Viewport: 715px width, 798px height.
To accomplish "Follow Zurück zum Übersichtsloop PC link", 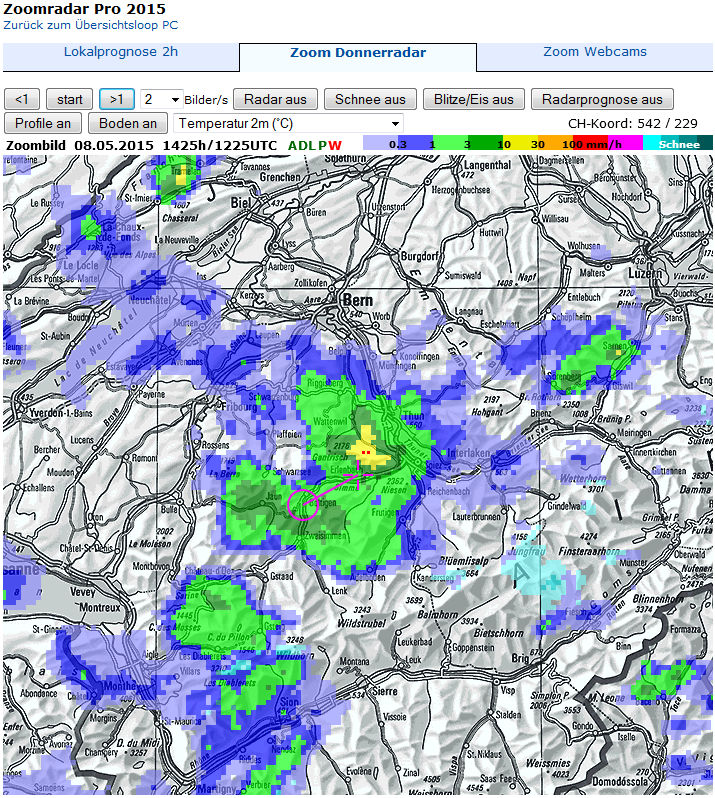I will click(91, 25).
